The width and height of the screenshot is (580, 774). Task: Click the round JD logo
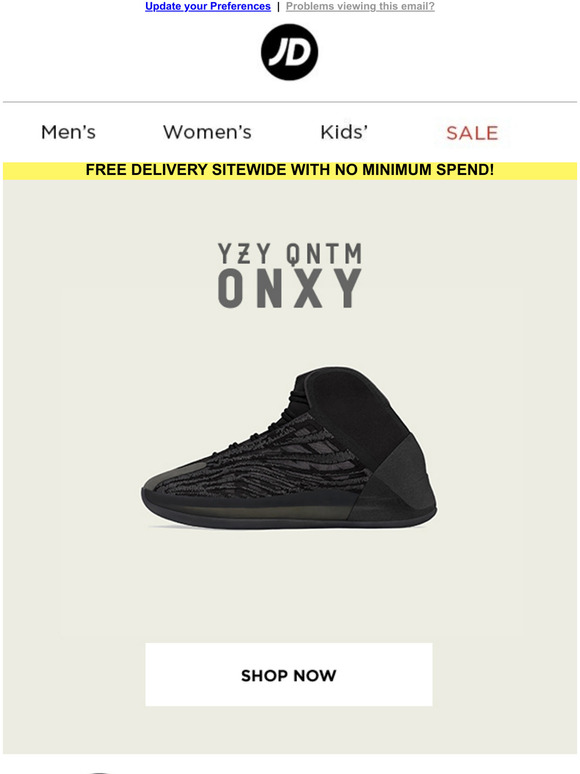(289, 52)
